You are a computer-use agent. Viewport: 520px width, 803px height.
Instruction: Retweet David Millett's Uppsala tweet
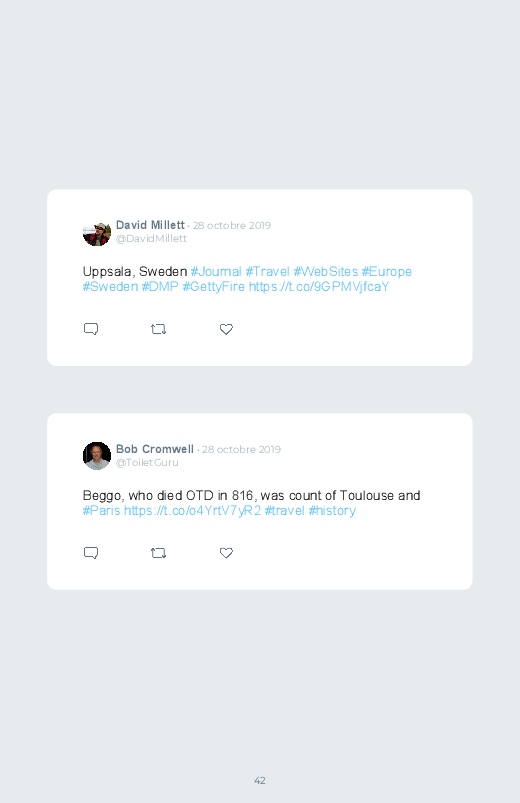tap(158, 329)
